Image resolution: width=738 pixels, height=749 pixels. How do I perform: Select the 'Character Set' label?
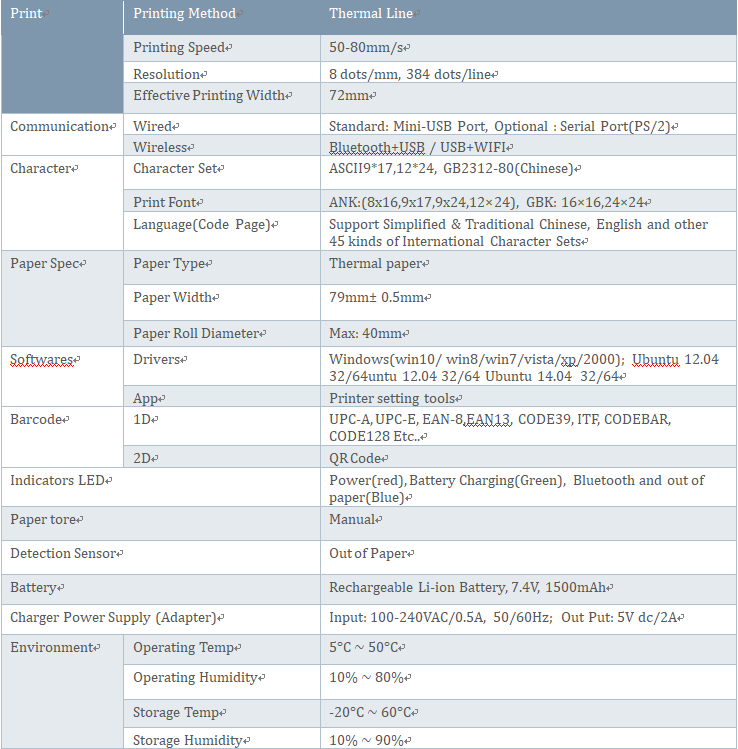pyautogui.click(x=175, y=169)
